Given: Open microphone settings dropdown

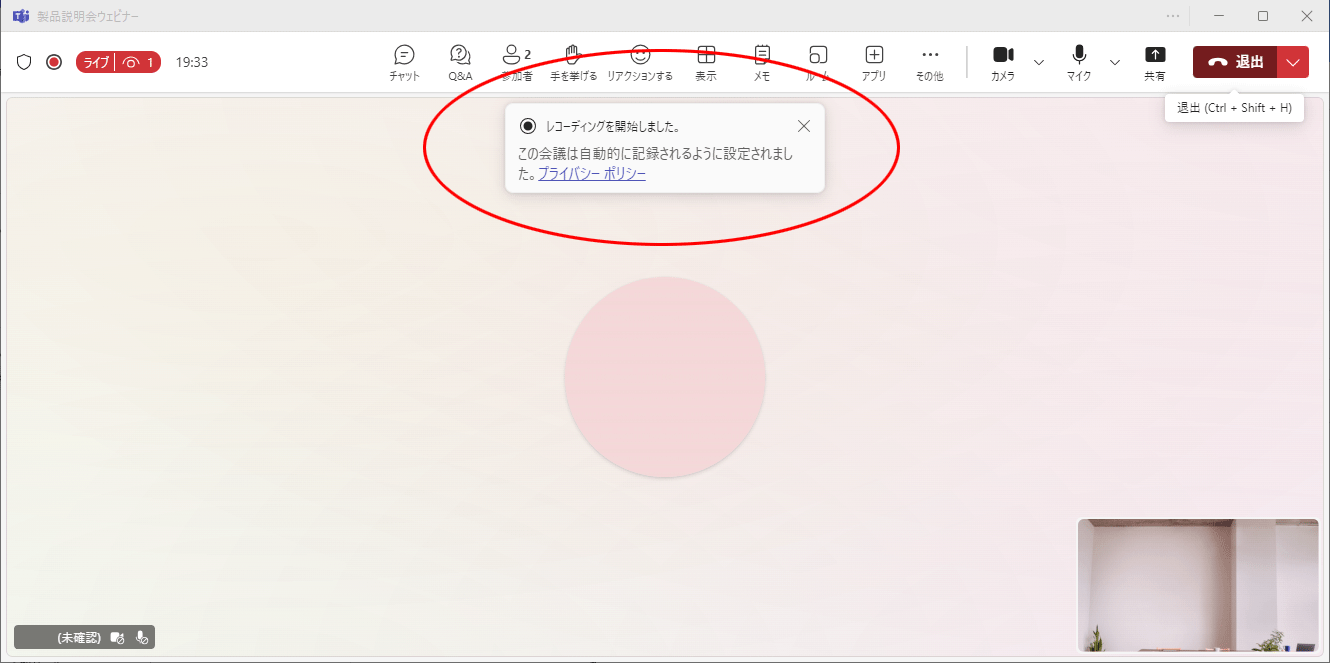Looking at the screenshot, I should coord(1114,62).
